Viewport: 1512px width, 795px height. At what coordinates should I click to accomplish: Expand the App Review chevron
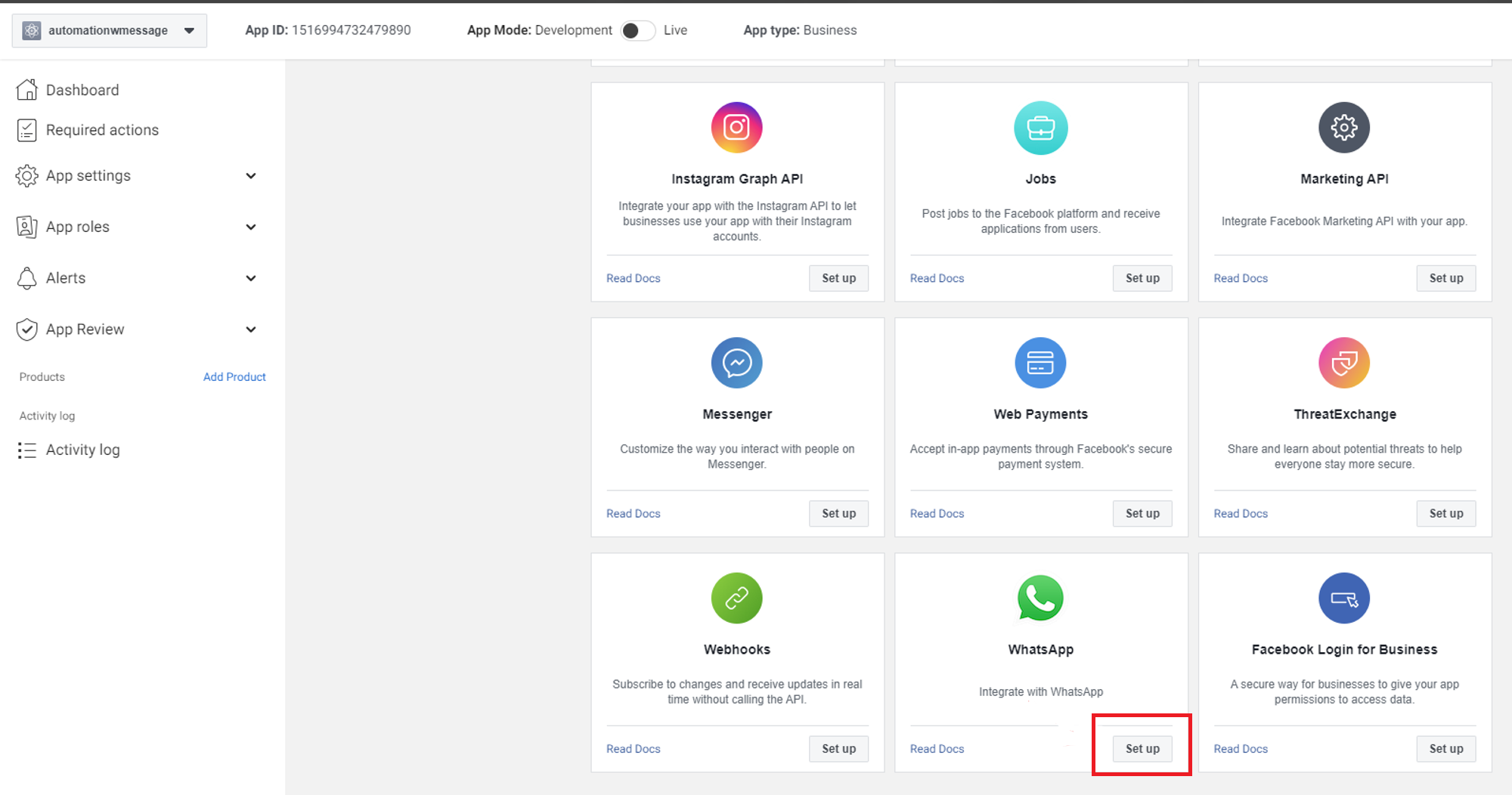coord(251,330)
